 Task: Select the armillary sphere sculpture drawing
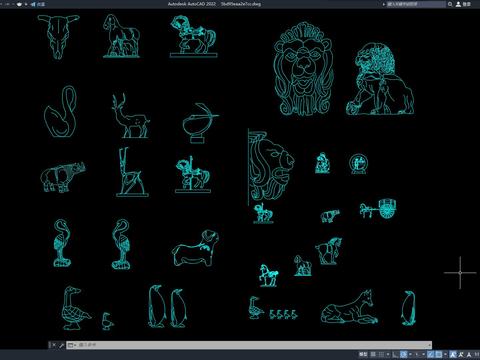pos(200,123)
